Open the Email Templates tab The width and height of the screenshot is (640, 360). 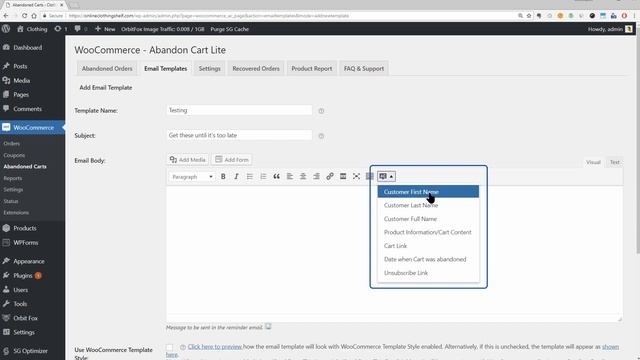coord(165,69)
